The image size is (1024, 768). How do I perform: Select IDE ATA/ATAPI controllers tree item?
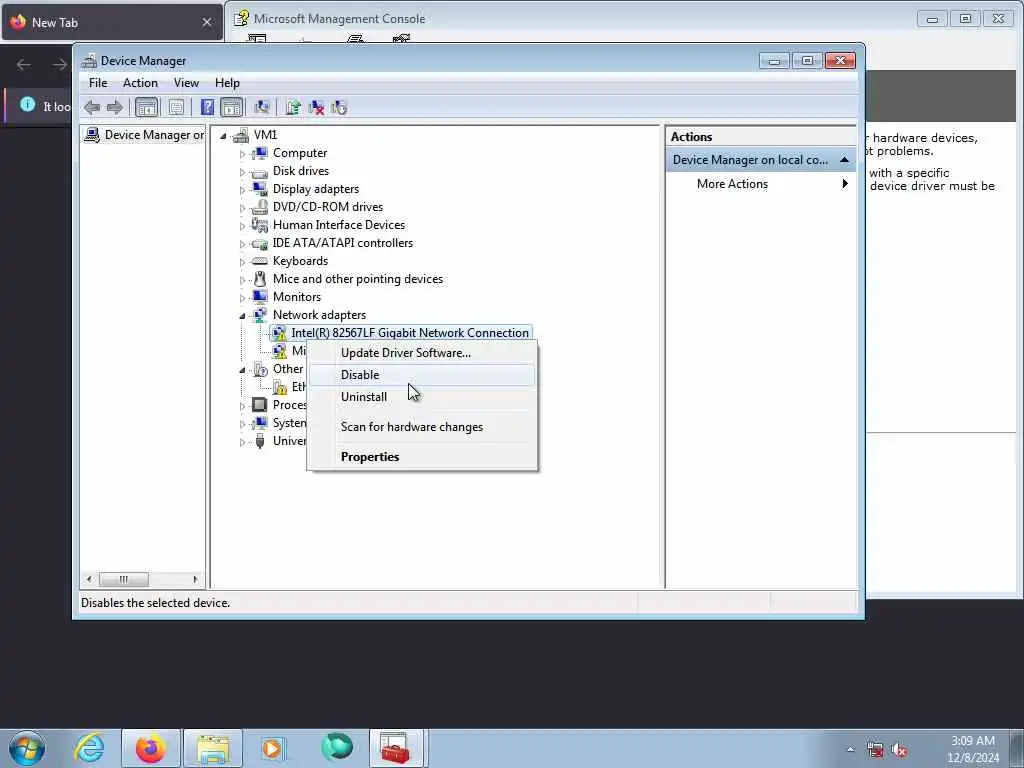click(343, 243)
